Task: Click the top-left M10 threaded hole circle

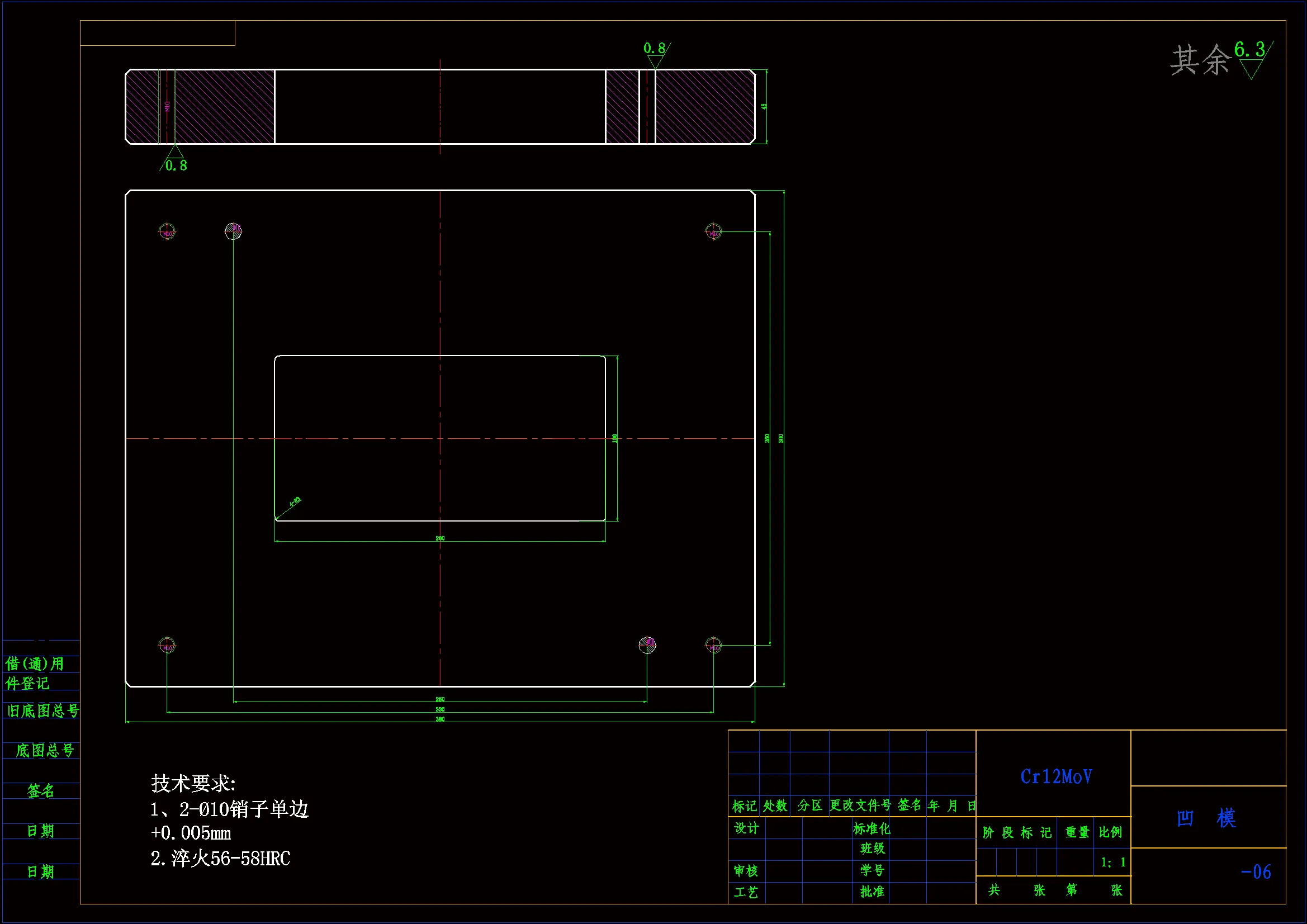Action: 167,233
